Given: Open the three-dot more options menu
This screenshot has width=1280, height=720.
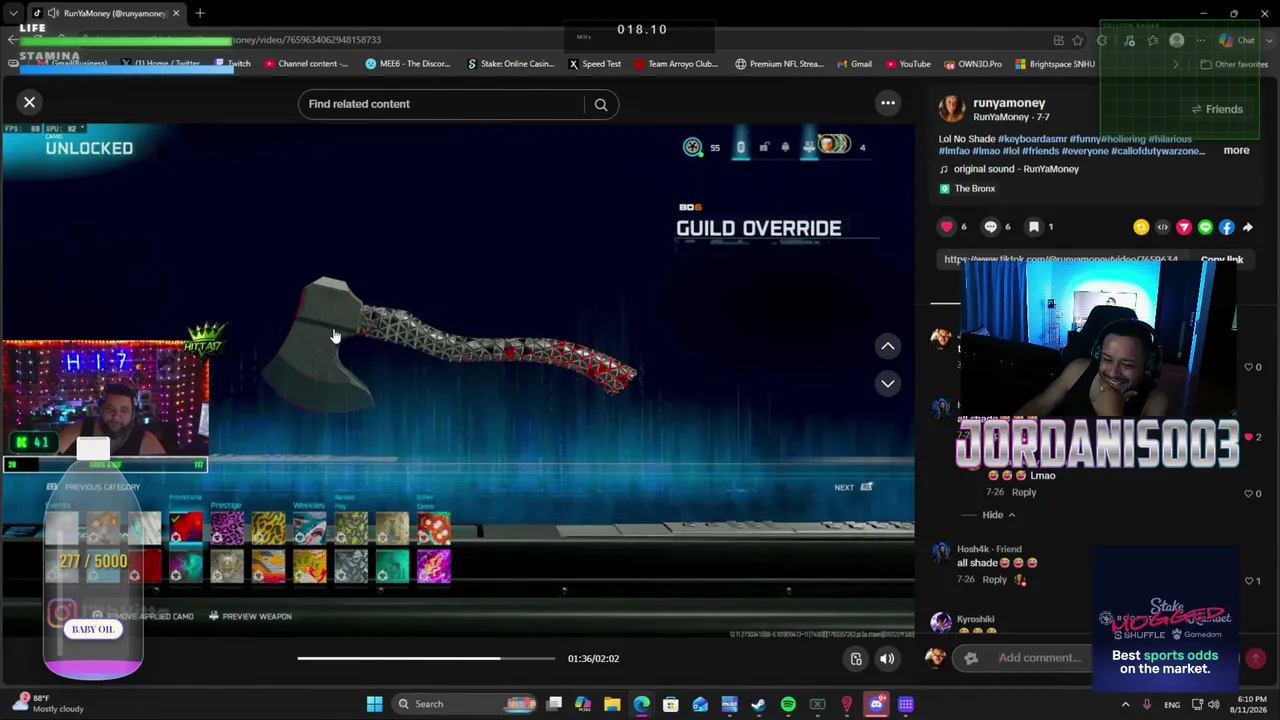Looking at the screenshot, I should [x=887, y=103].
